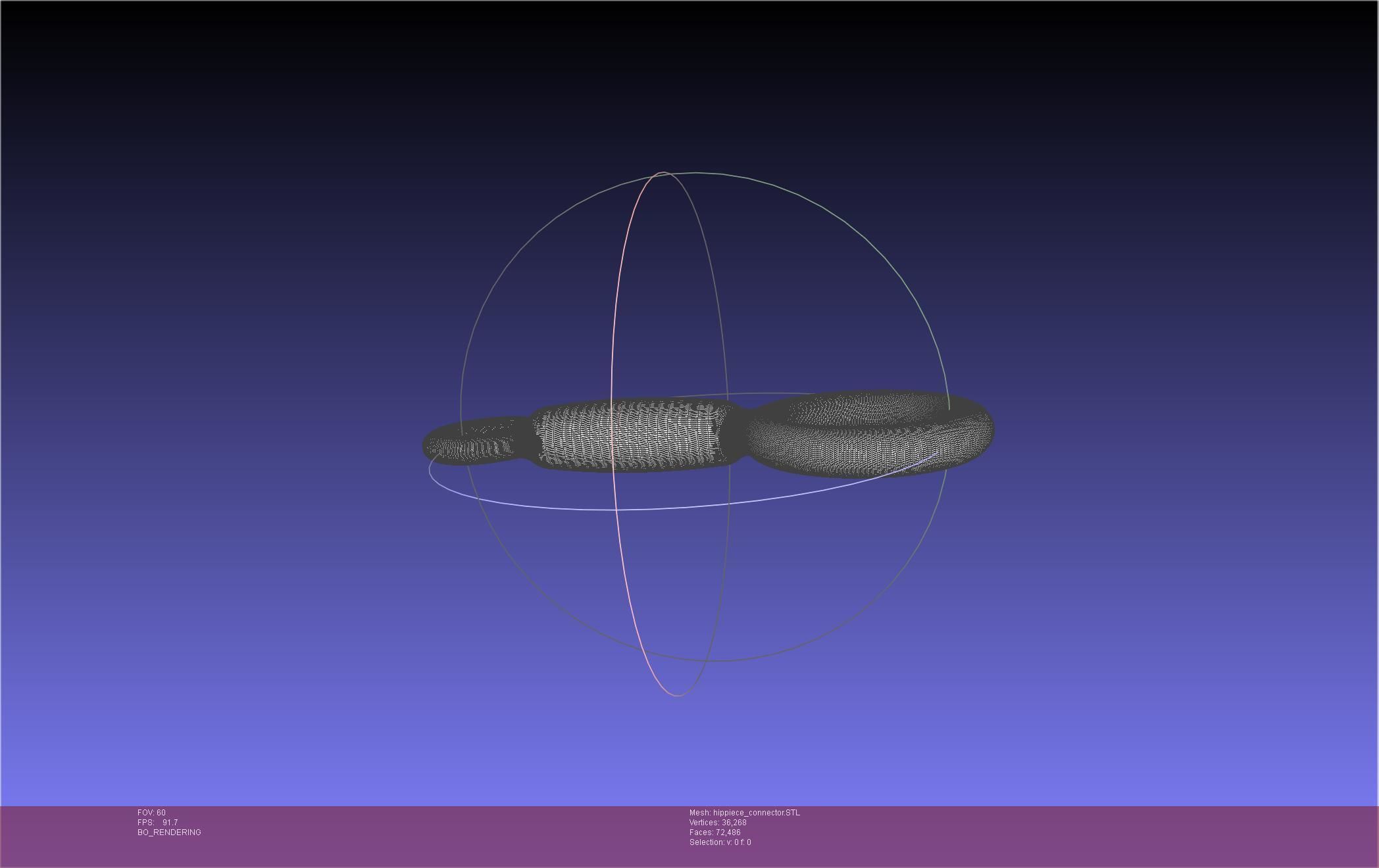Click the neck joining left lobe and cylinder
Viewport: 1379px width, 868px height.
[x=524, y=439]
